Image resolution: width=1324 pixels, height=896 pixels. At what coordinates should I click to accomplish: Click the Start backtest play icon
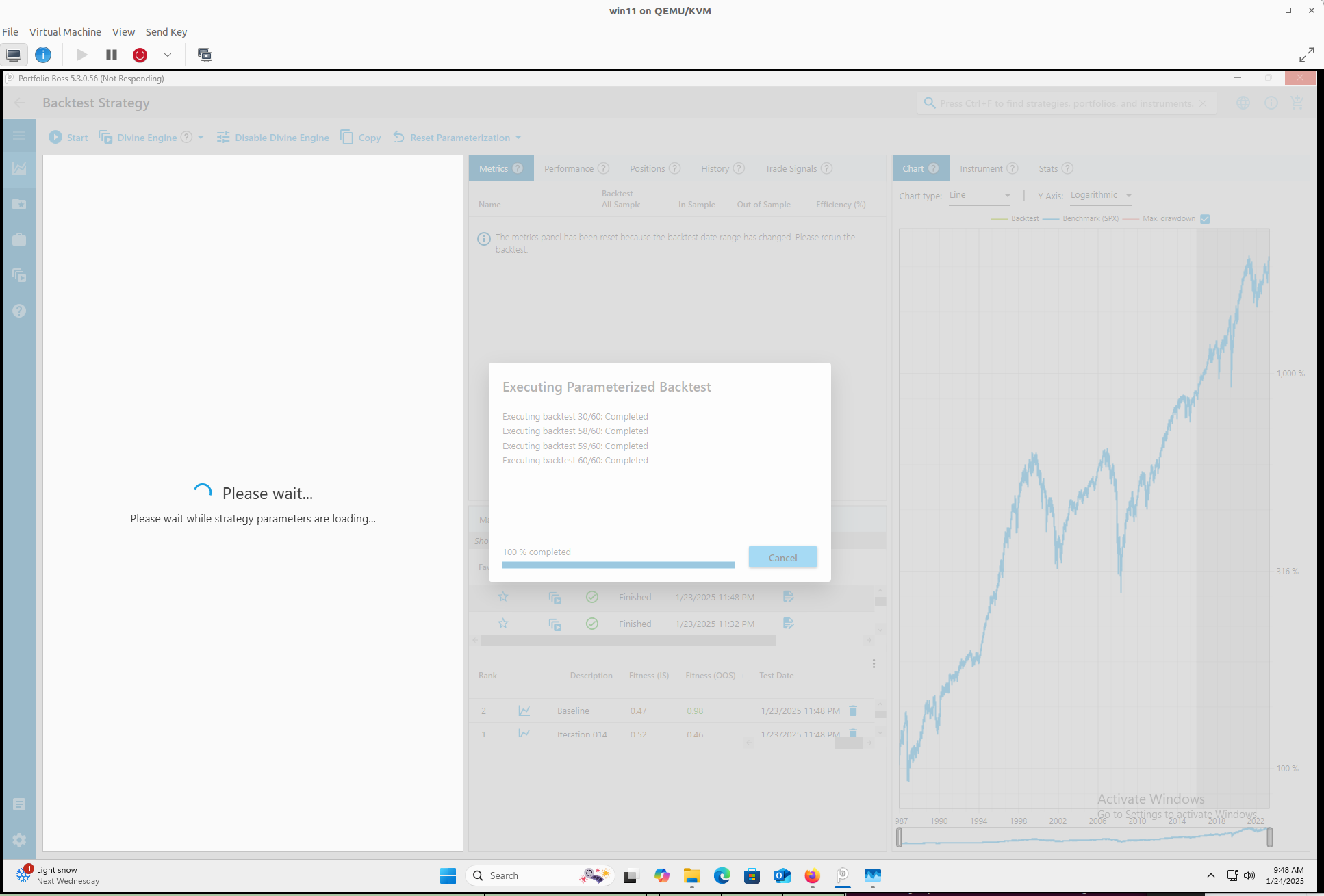pos(55,138)
